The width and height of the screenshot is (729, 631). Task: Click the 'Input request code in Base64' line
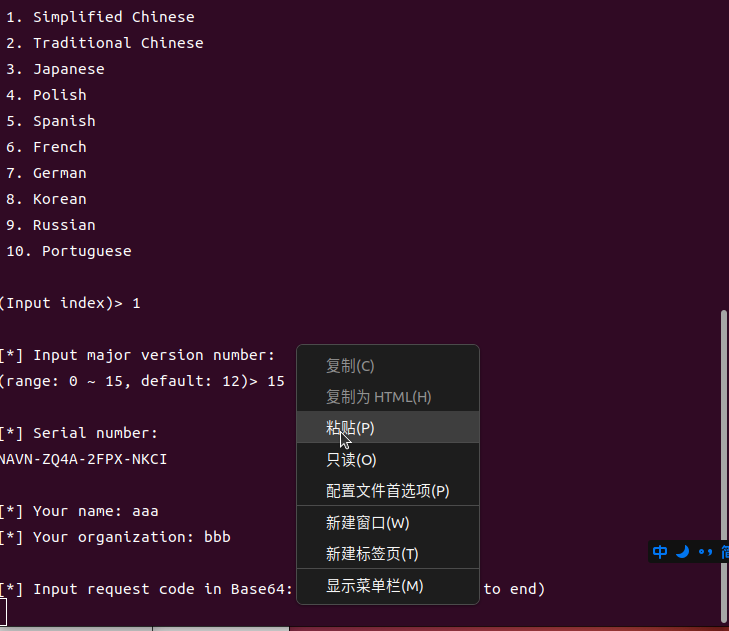coord(146,589)
